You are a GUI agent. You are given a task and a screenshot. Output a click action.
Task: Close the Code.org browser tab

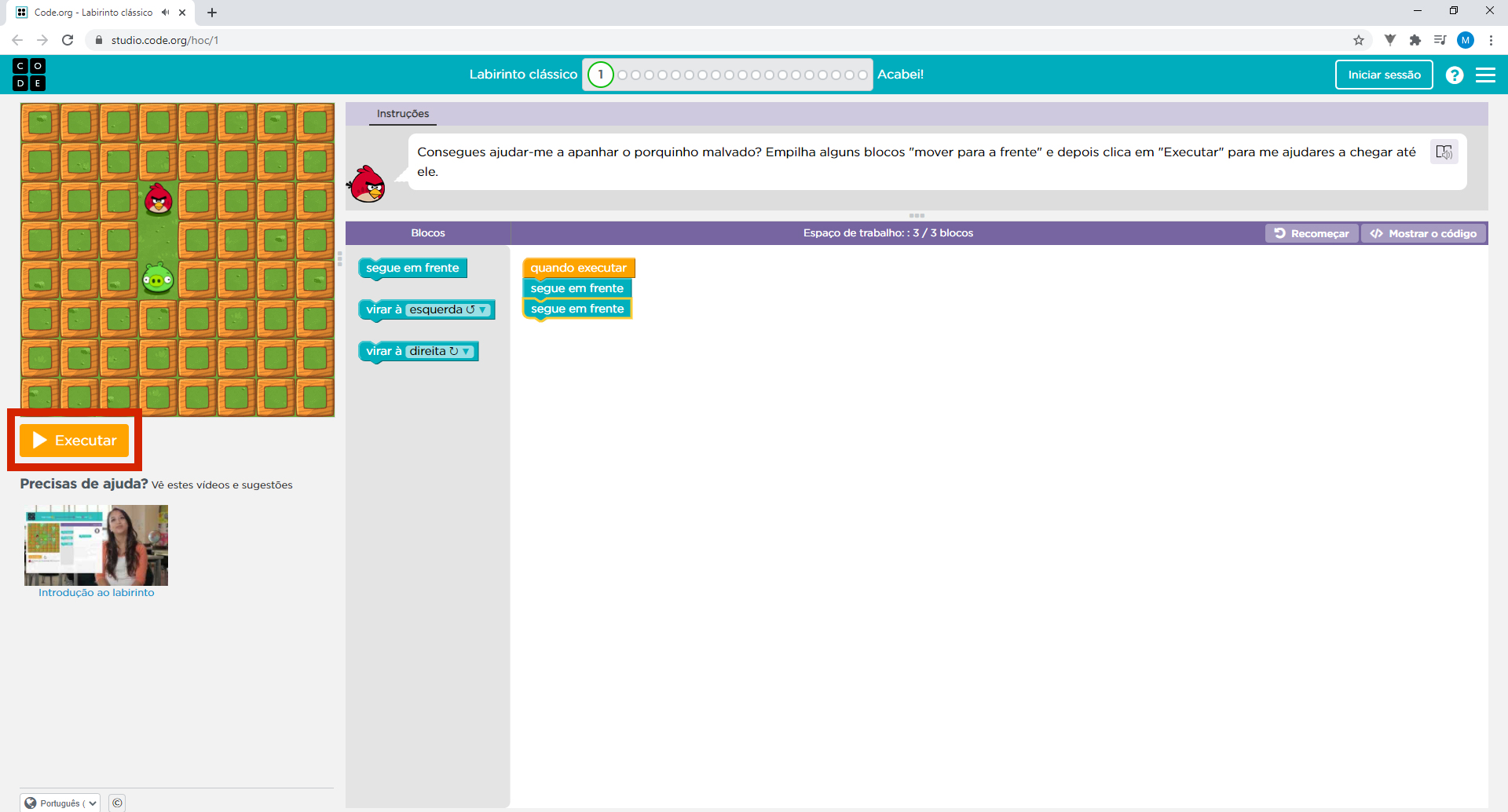click(182, 13)
